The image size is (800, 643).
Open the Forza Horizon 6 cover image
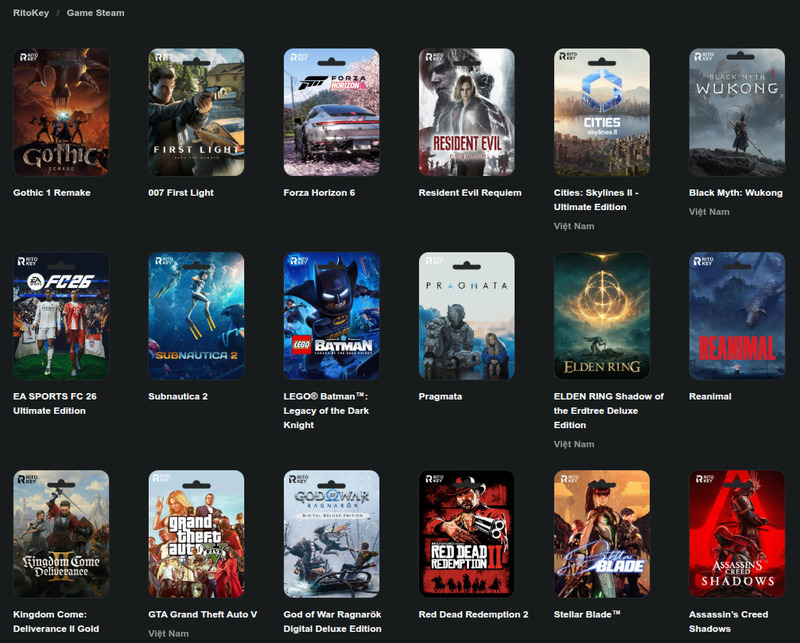click(332, 112)
